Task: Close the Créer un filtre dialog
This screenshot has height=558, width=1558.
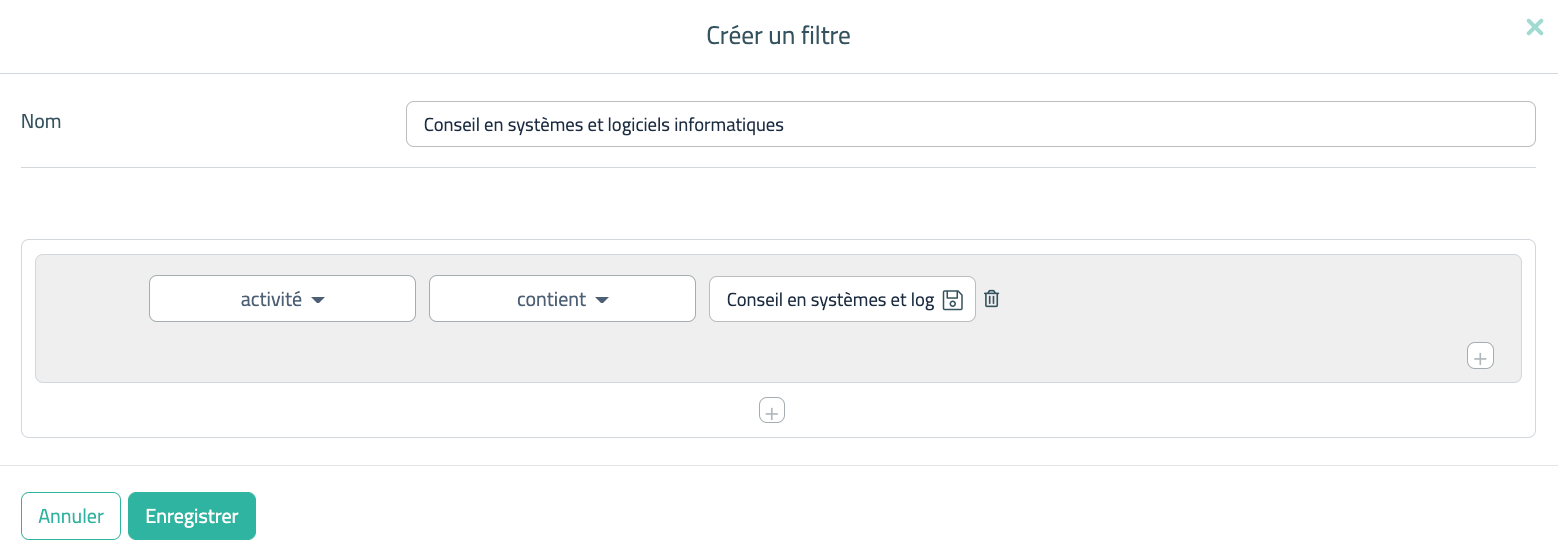Action: pyautogui.click(x=1534, y=28)
